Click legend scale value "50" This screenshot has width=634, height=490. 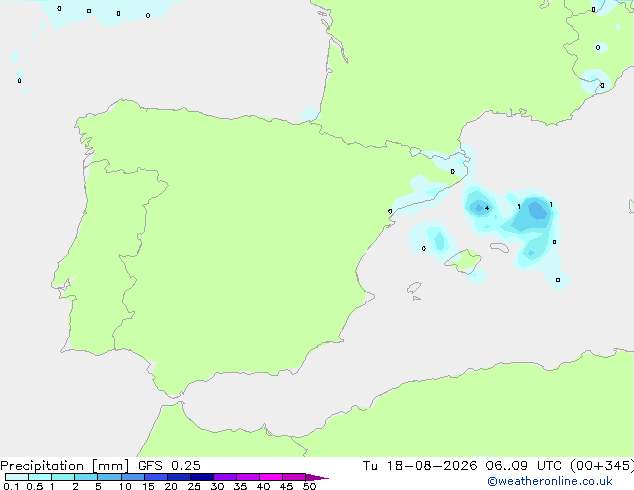pyautogui.click(x=309, y=486)
